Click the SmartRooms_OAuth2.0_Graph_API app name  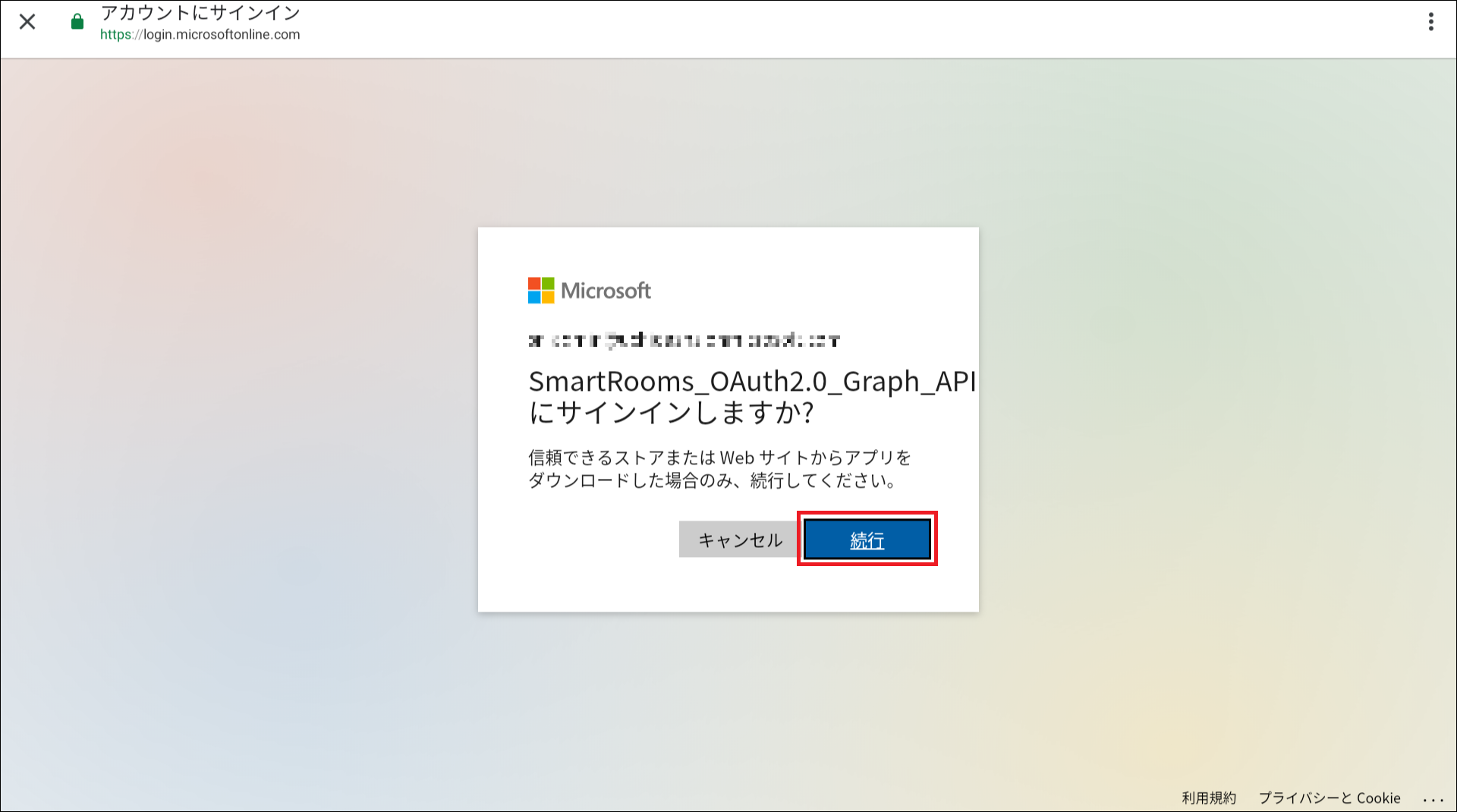click(751, 381)
